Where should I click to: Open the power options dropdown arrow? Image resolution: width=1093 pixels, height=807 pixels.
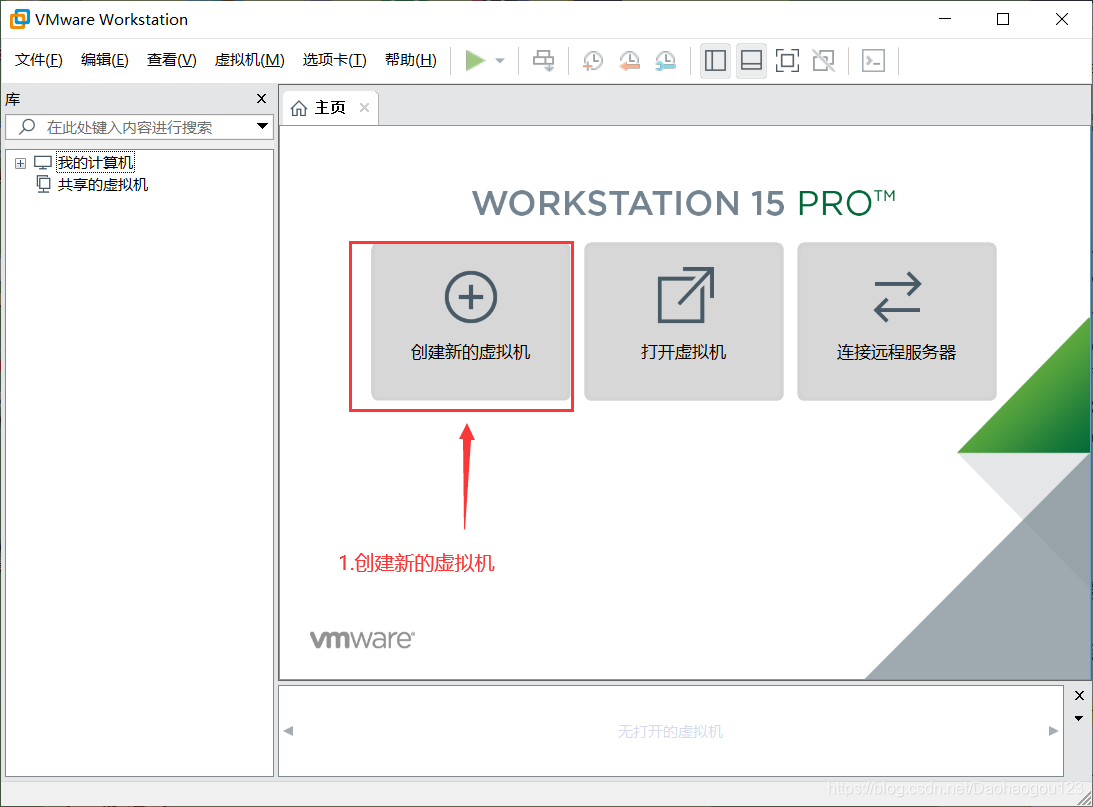point(500,61)
